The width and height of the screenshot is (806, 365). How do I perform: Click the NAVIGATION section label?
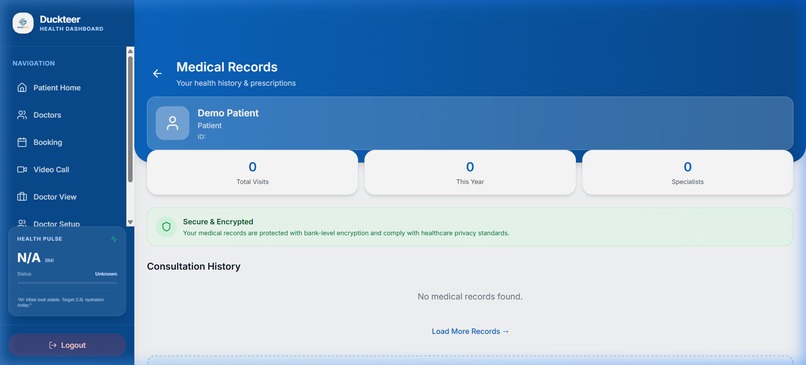(34, 63)
